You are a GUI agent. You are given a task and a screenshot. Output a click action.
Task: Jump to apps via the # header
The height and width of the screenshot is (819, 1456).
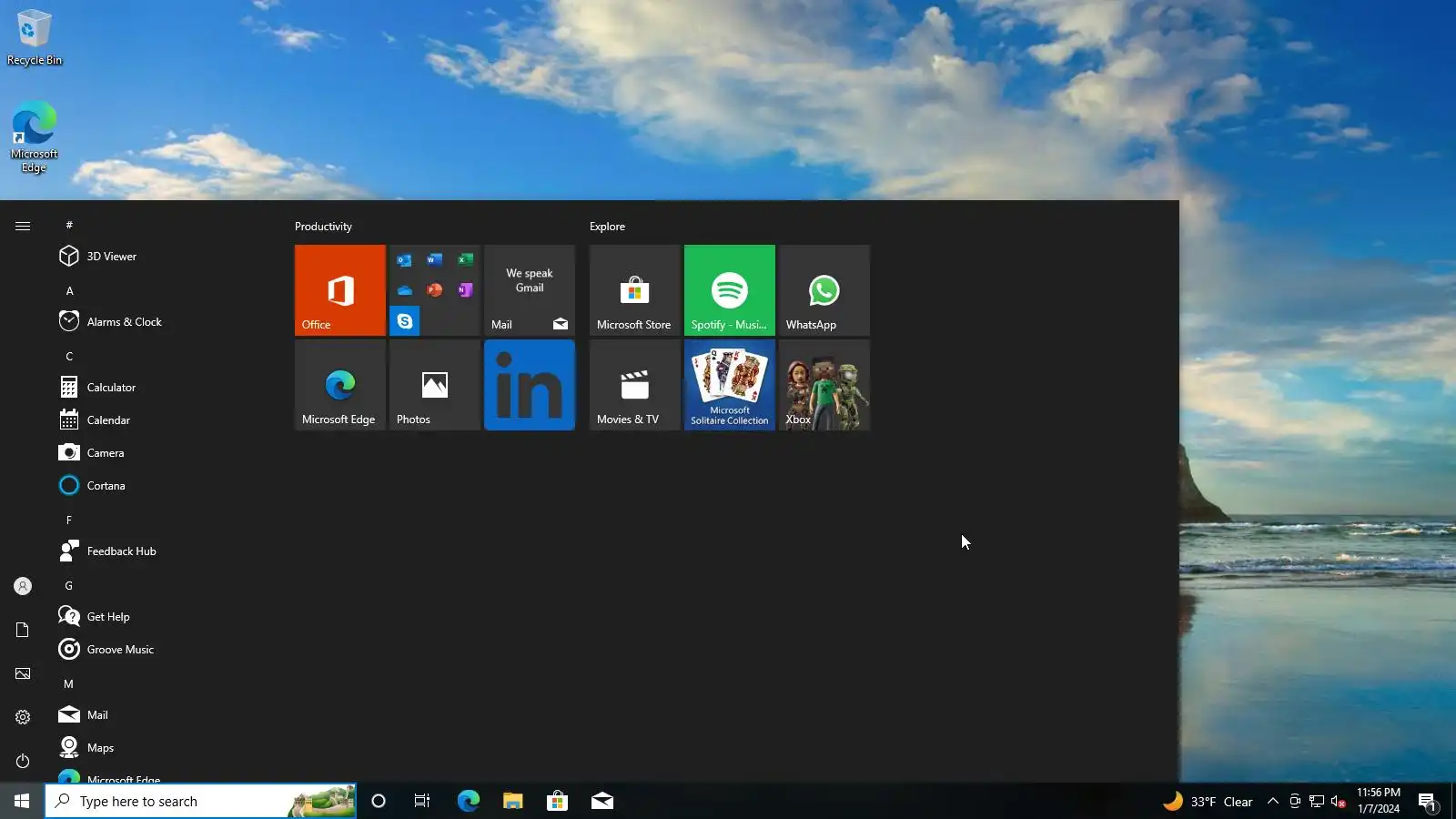click(69, 225)
